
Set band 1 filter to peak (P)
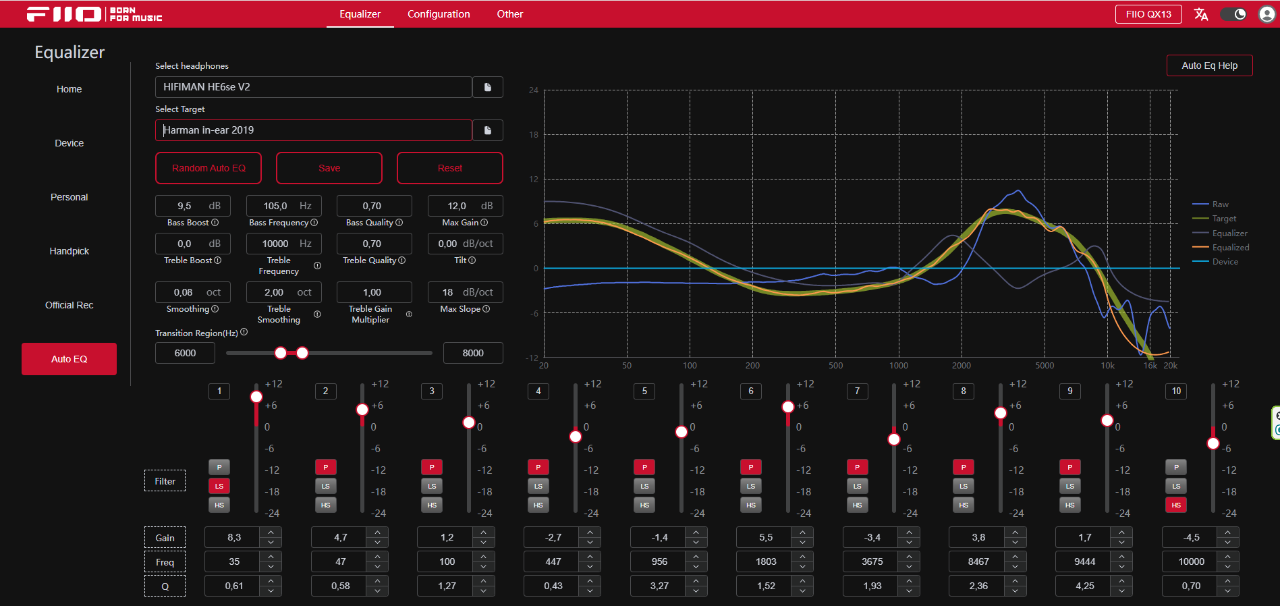(219, 467)
